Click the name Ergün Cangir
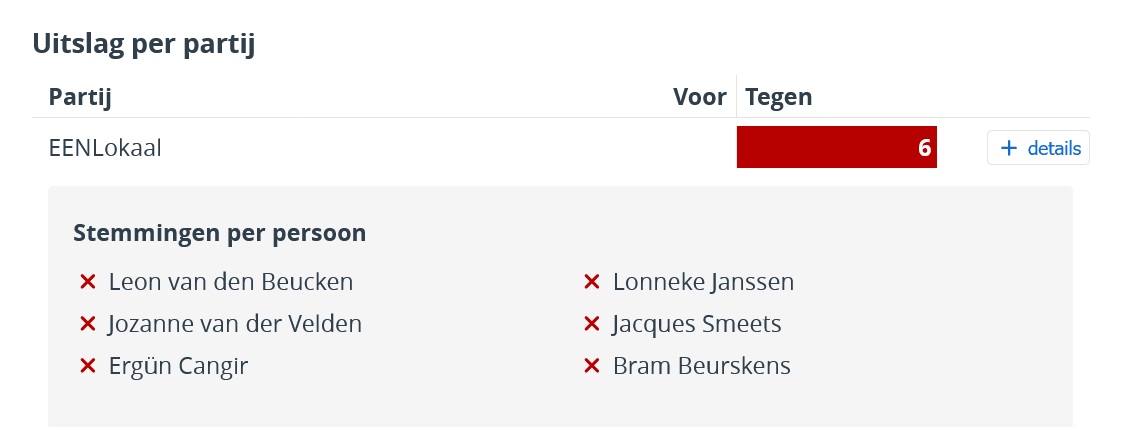 tap(178, 367)
